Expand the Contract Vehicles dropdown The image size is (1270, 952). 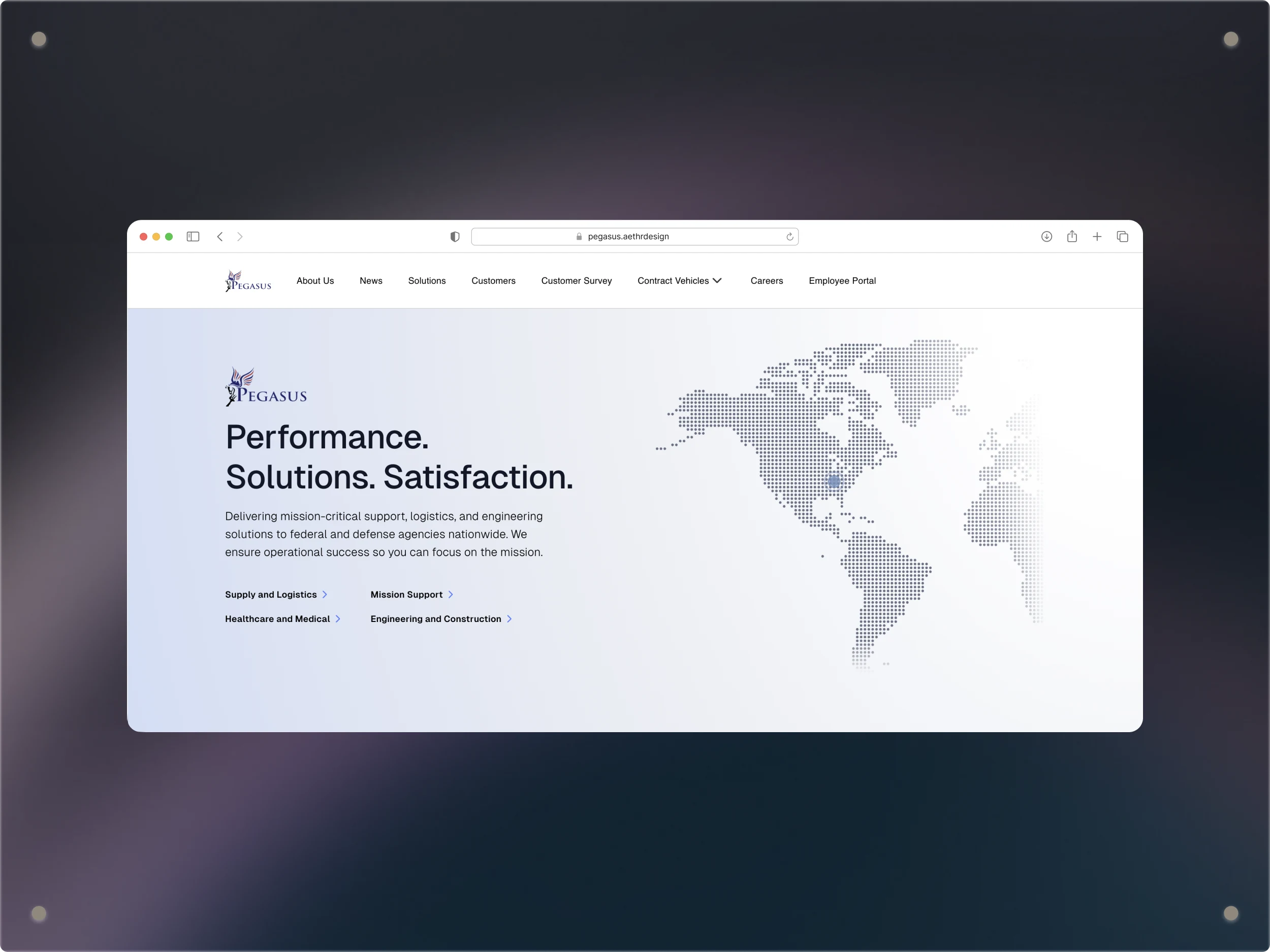point(680,281)
